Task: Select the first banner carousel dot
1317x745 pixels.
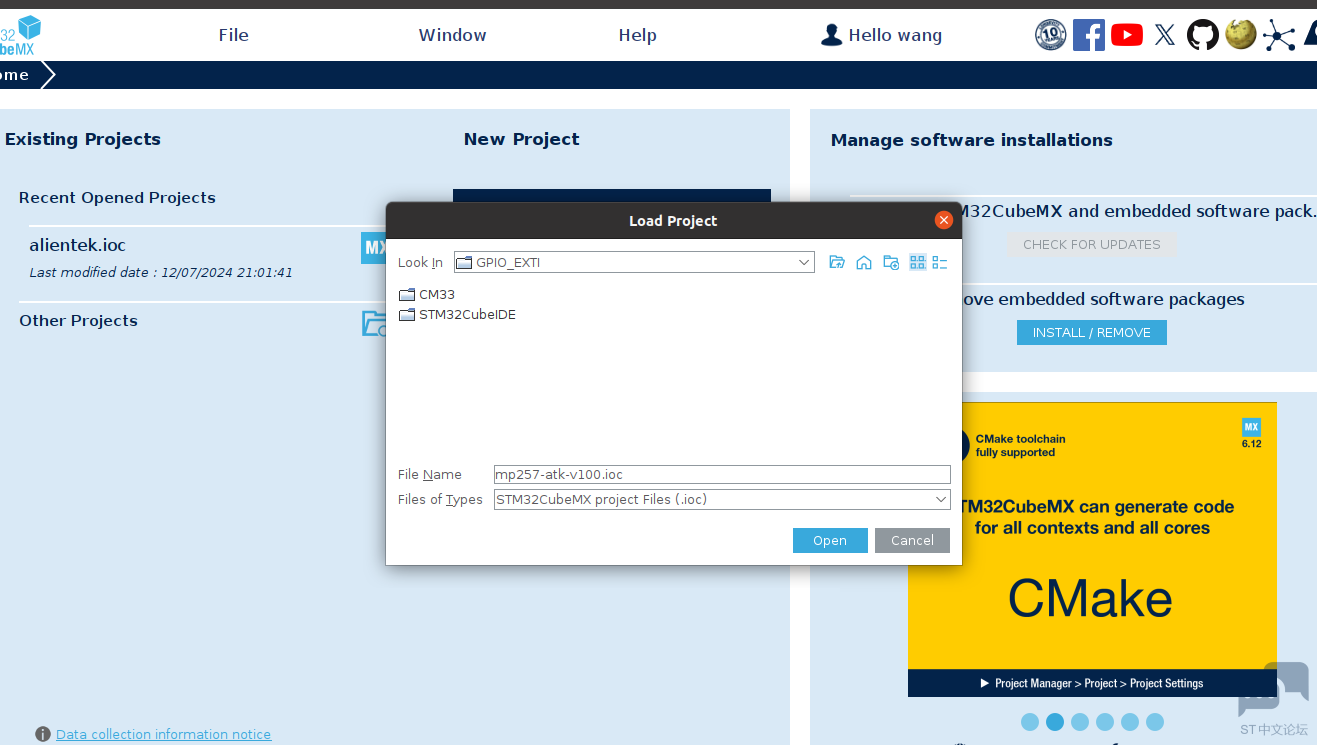Action: (1030, 722)
